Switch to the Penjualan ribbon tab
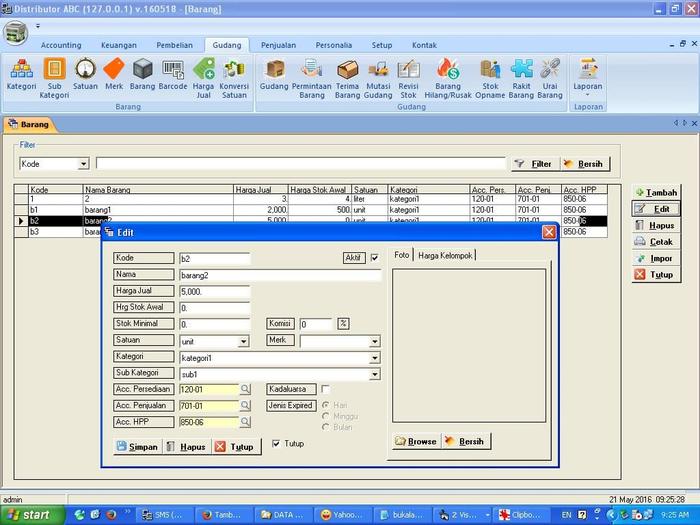The height and width of the screenshot is (525, 700). pos(278,45)
